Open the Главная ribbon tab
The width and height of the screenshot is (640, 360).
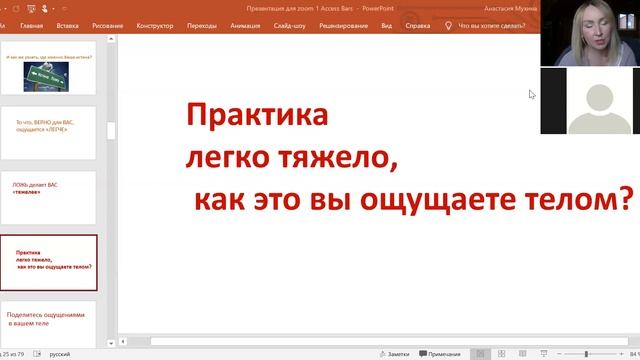[x=31, y=26]
